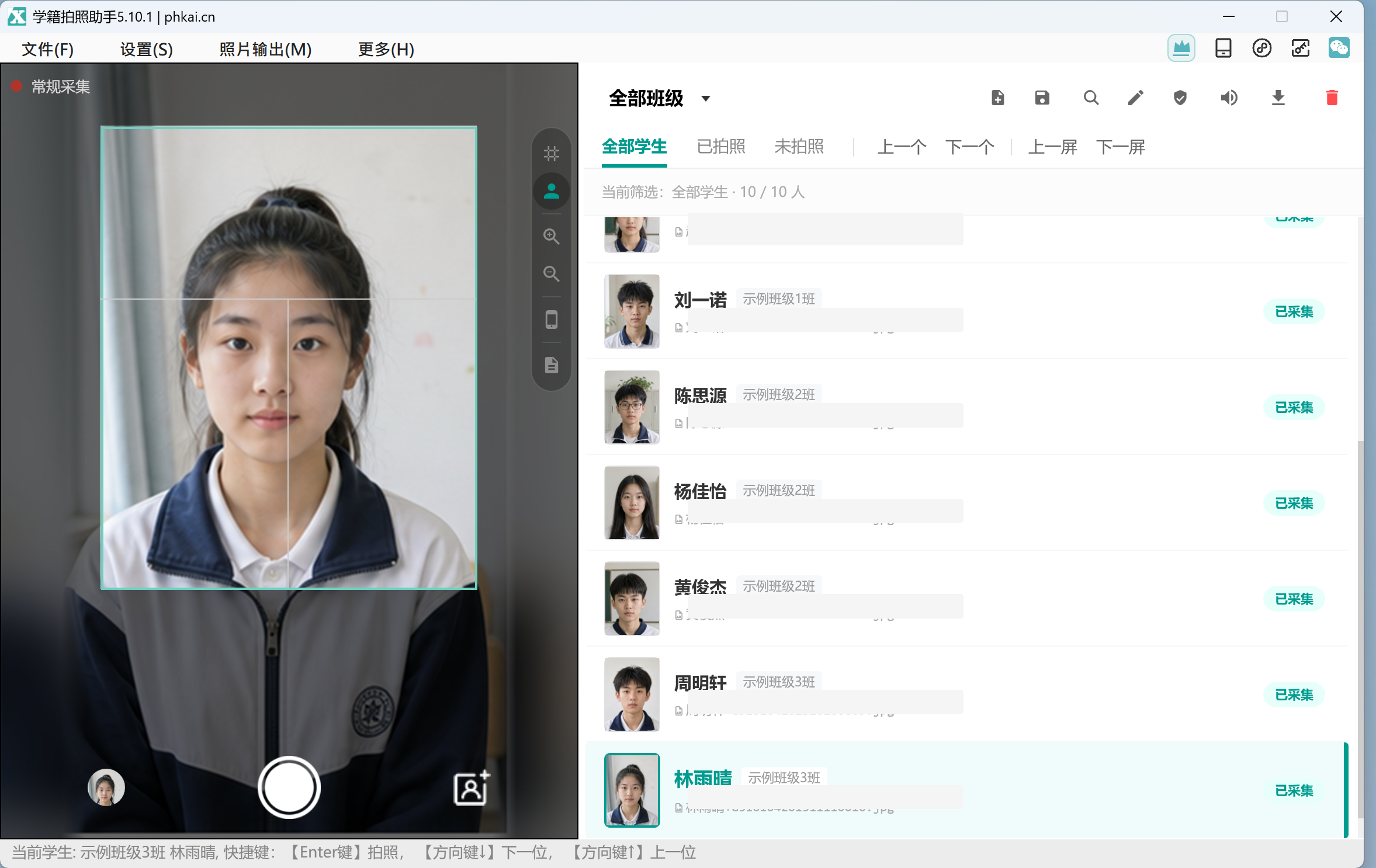Click the pencil edit icon

pyautogui.click(x=1135, y=98)
